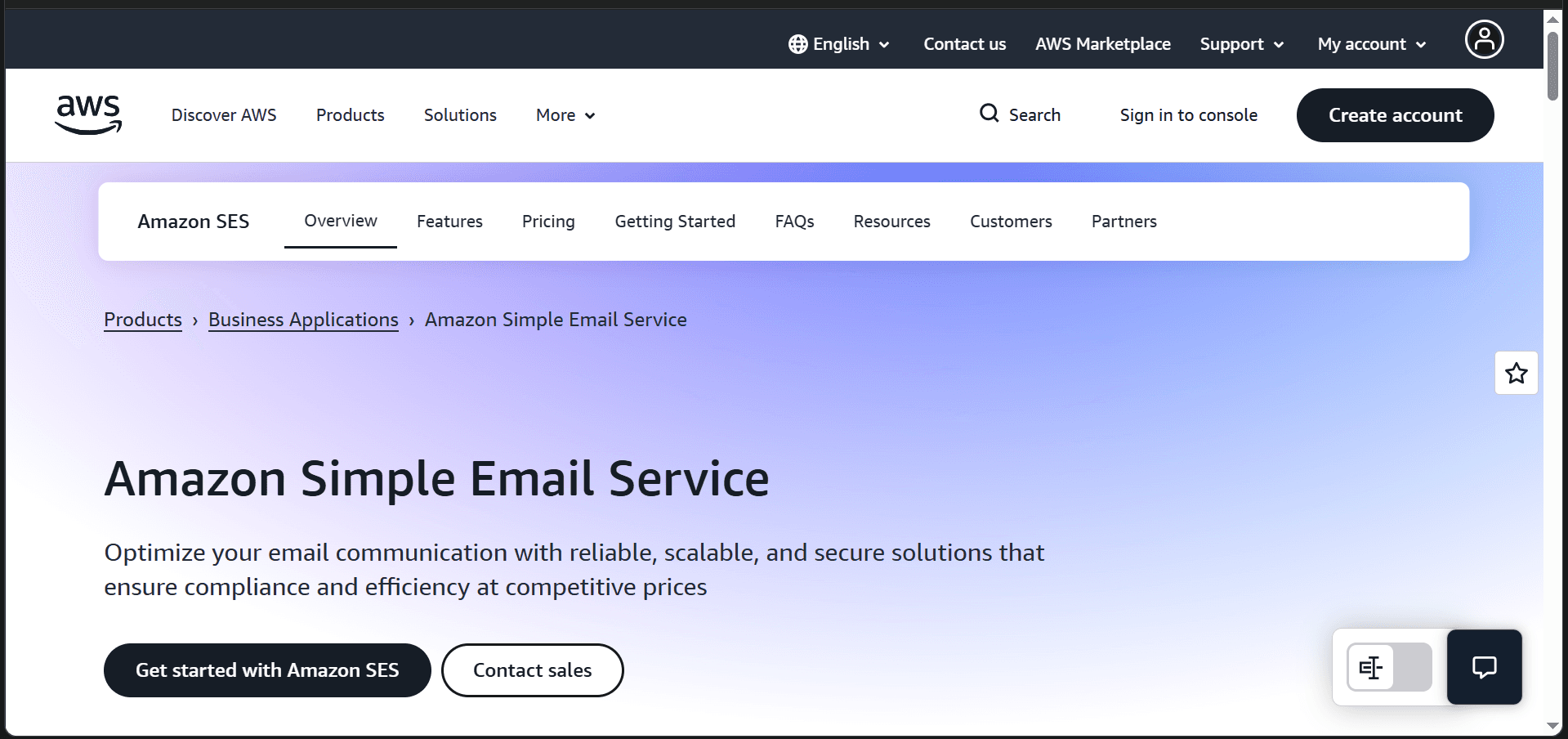Expand the Support dropdown menu
Image resolution: width=1568 pixels, height=739 pixels.
coord(1242,44)
